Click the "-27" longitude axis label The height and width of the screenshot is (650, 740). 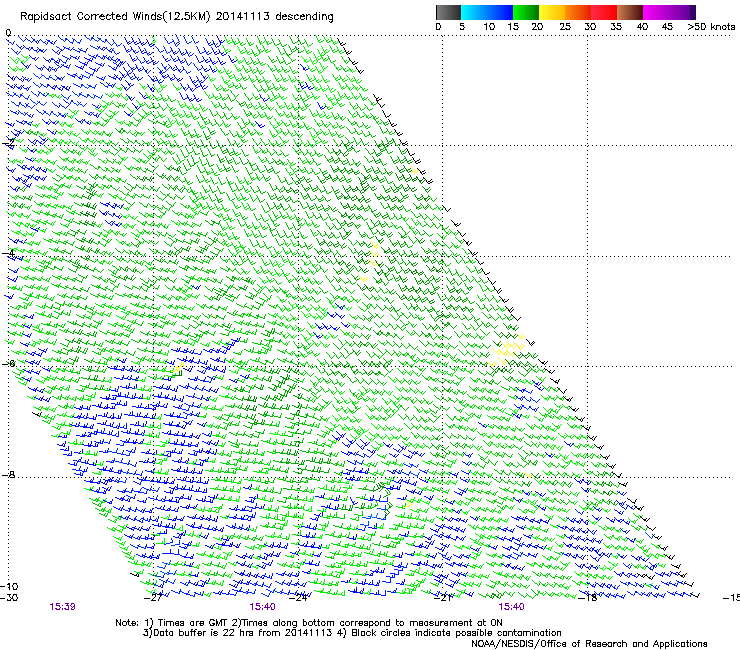(x=153, y=598)
